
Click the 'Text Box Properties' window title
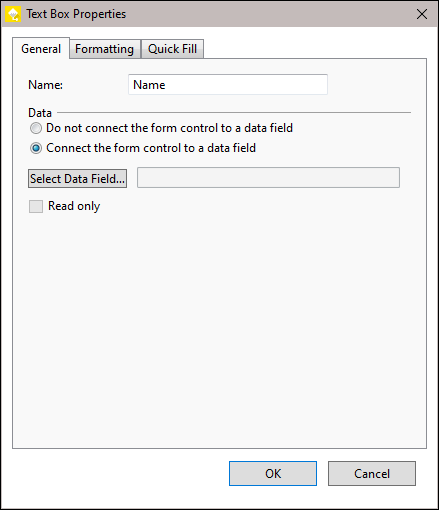coord(76,14)
